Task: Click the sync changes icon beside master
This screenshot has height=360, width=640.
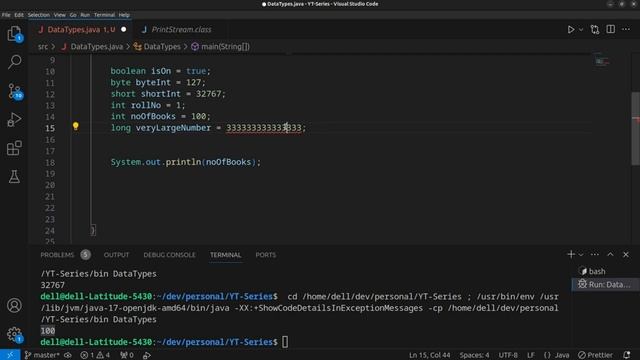Action: [x=68, y=355]
